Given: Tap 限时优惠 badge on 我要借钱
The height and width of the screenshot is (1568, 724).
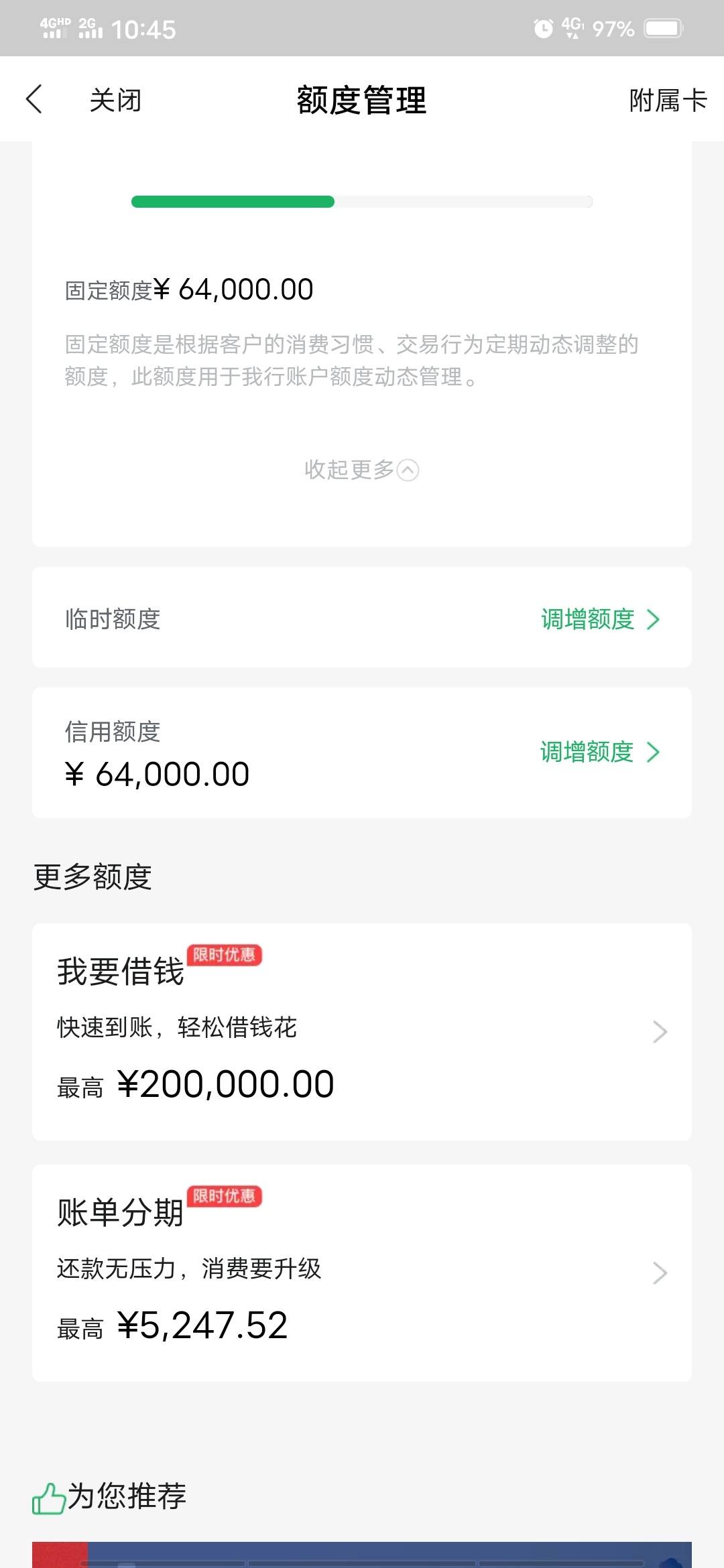Looking at the screenshot, I should coord(225,955).
